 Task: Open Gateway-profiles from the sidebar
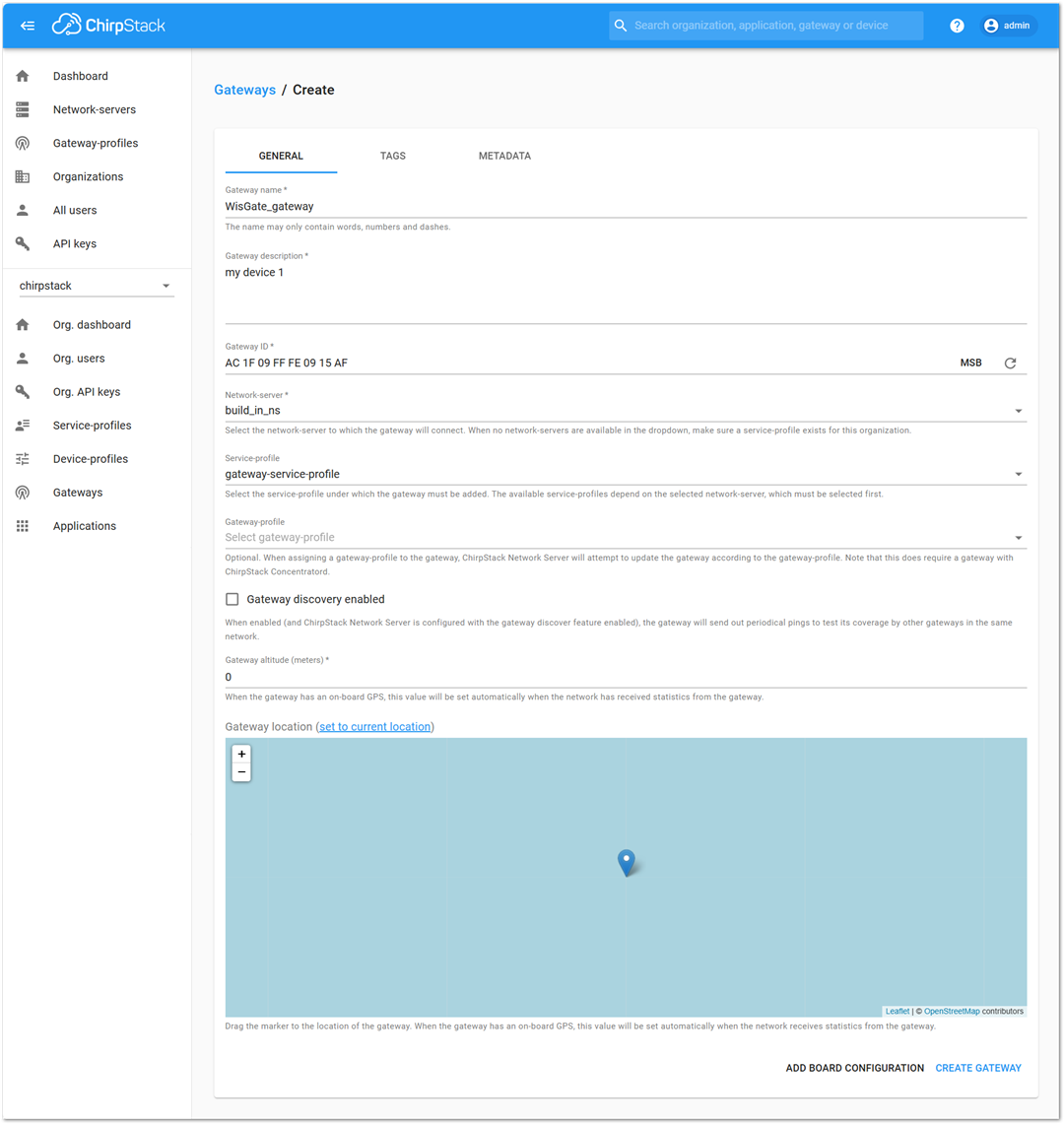click(x=95, y=143)
